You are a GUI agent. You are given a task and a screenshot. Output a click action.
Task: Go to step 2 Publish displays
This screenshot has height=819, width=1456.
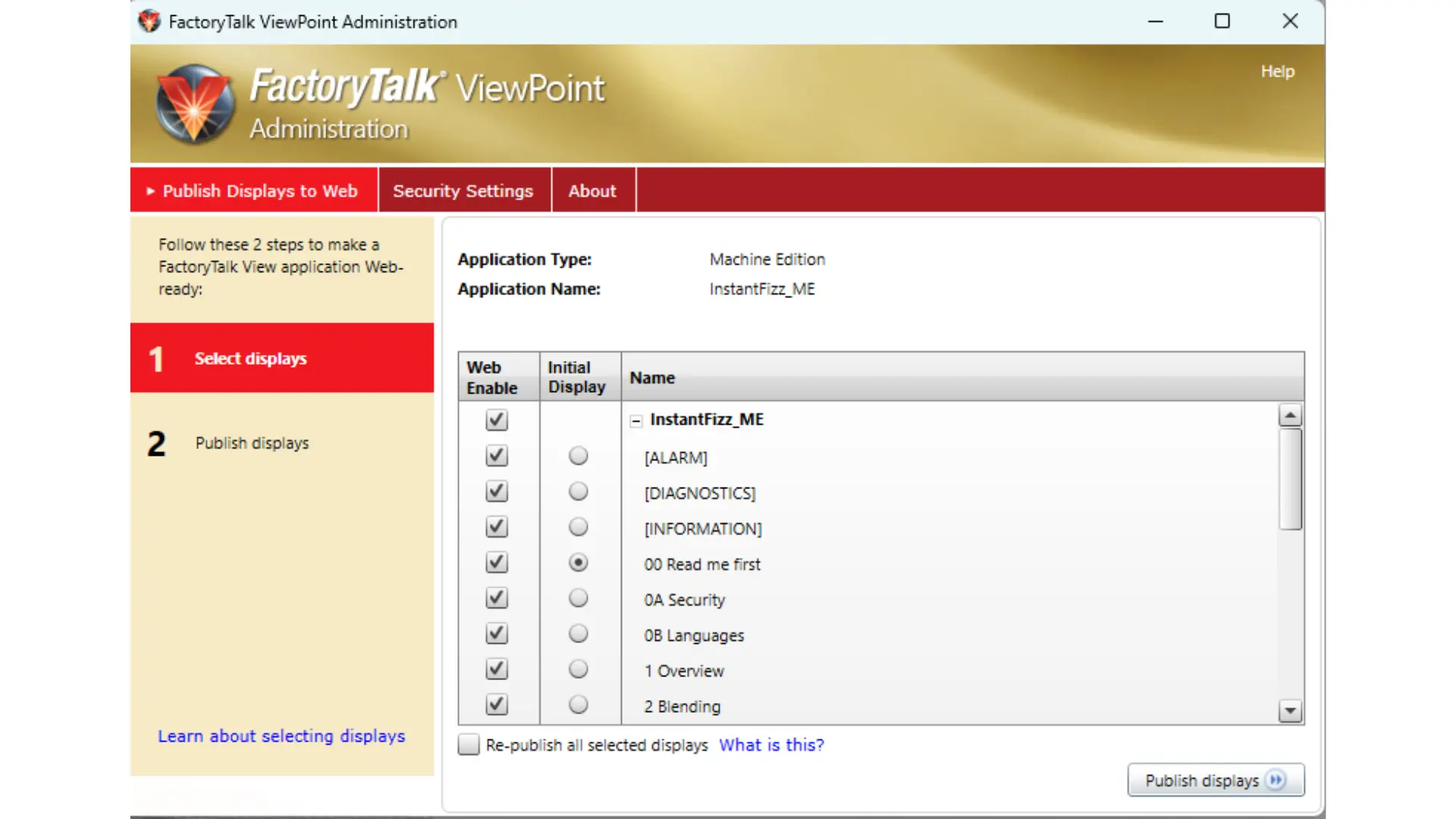coord(252,443)
